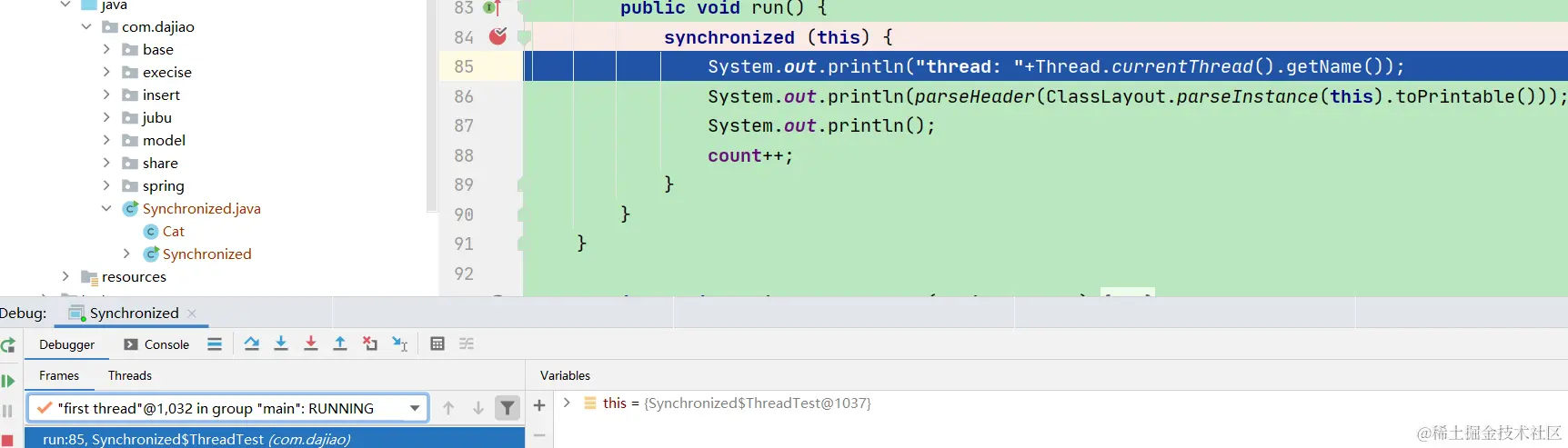Select next frame down arrow
This screenshot has width=1568, height=448.
477,408
